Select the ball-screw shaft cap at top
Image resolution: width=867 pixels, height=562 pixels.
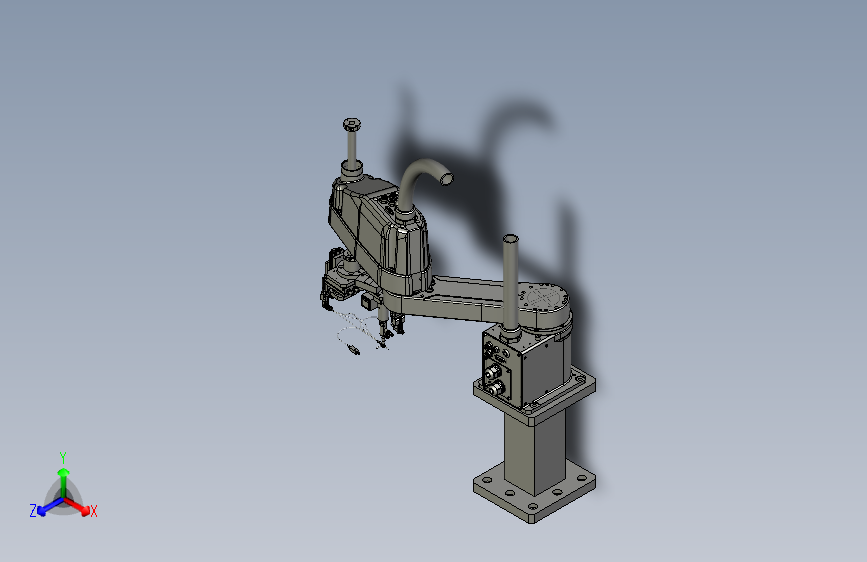click(352, 124)
